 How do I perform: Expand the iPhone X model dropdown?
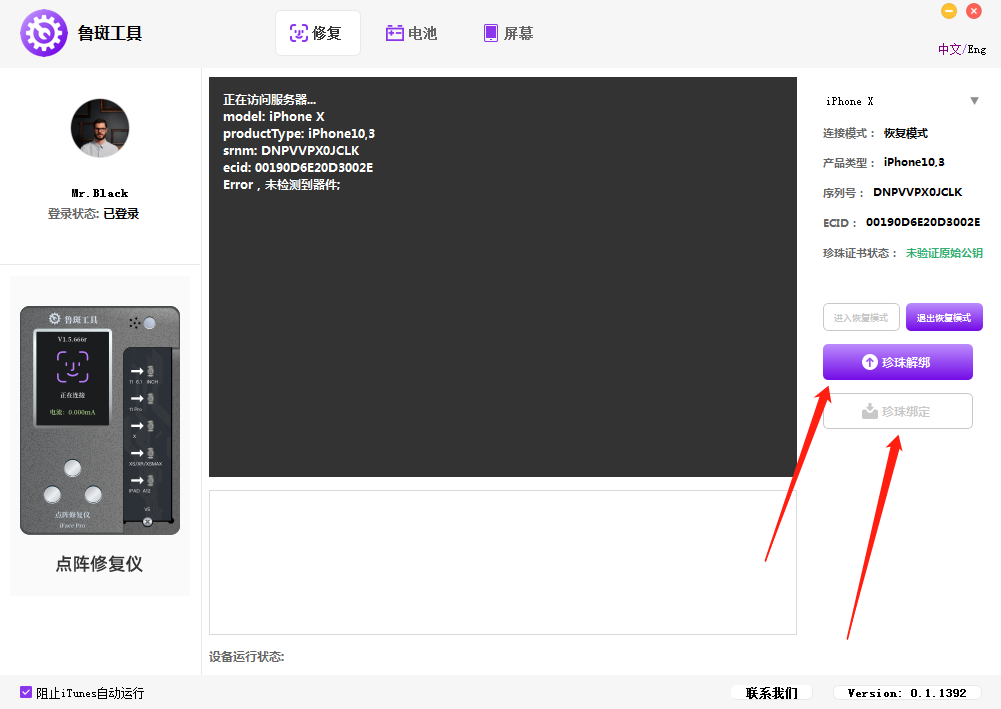pos(900,101)
